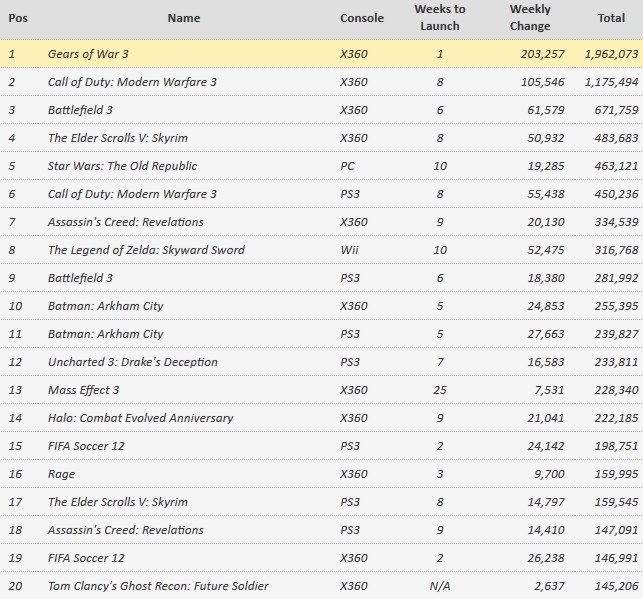Click the Console column header
643x599 pixels.
pos(361,18)
